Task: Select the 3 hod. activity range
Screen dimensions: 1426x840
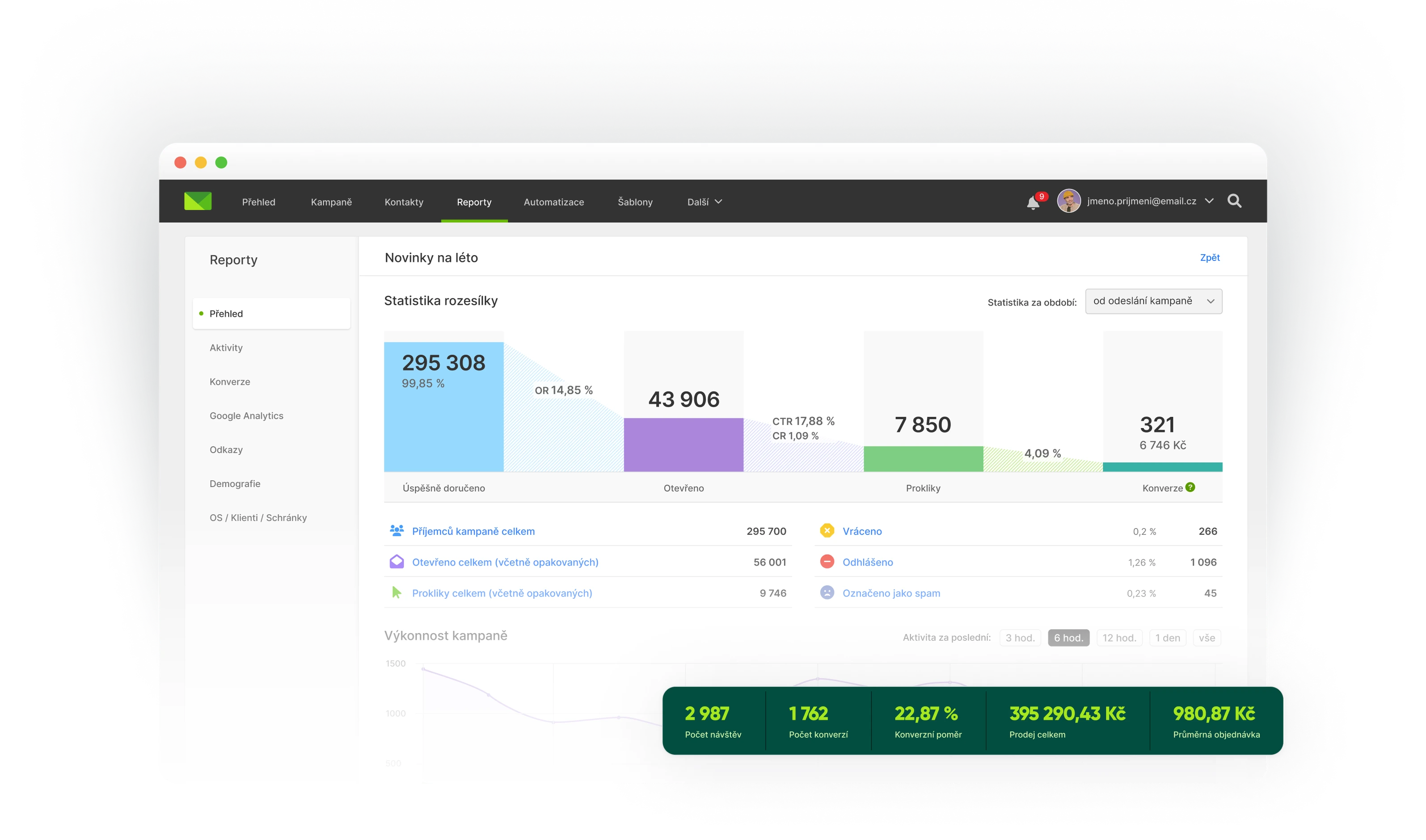Action: pos(1020,638)
